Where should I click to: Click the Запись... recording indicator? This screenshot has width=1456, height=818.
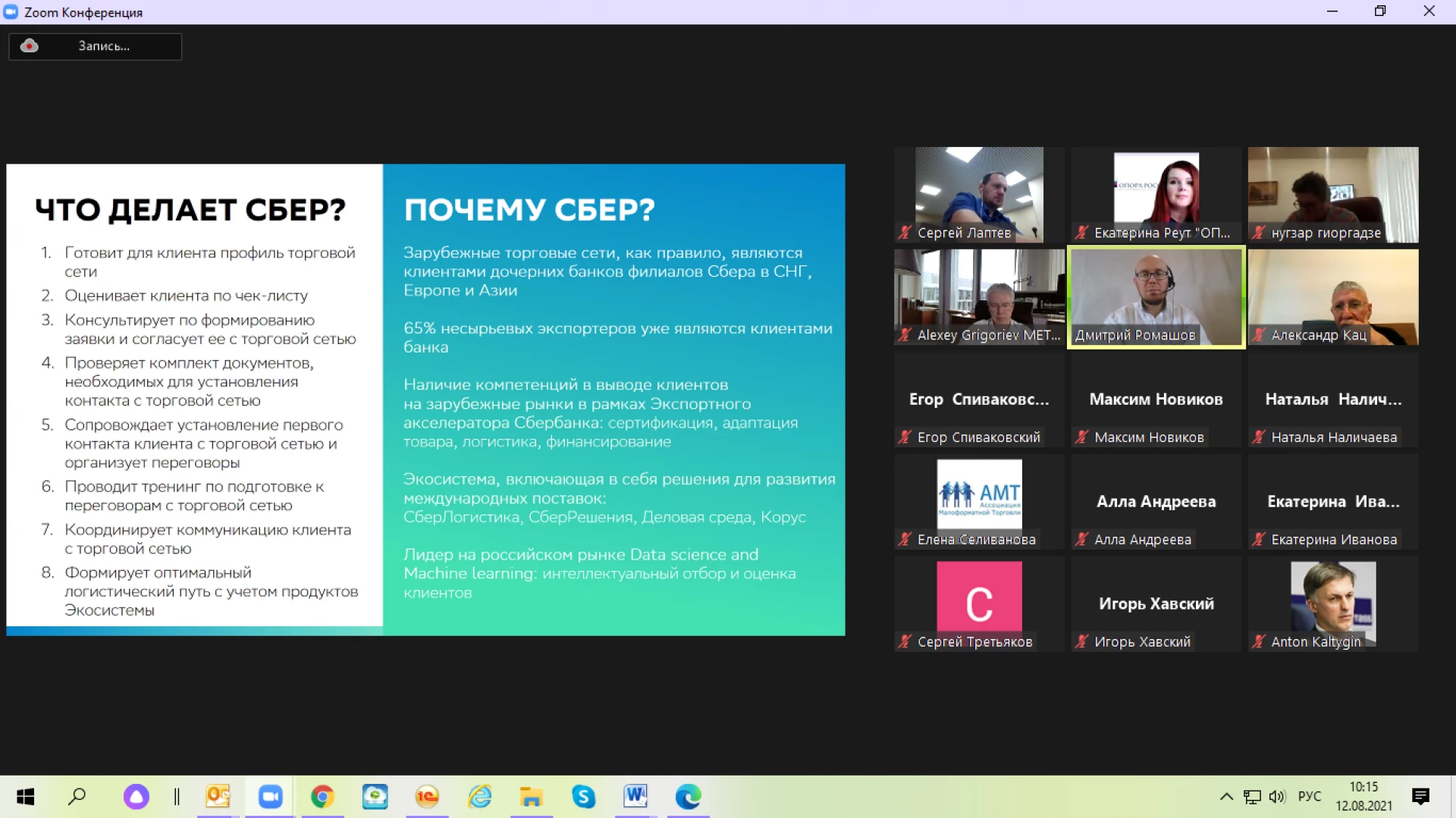tap(95, 46)
